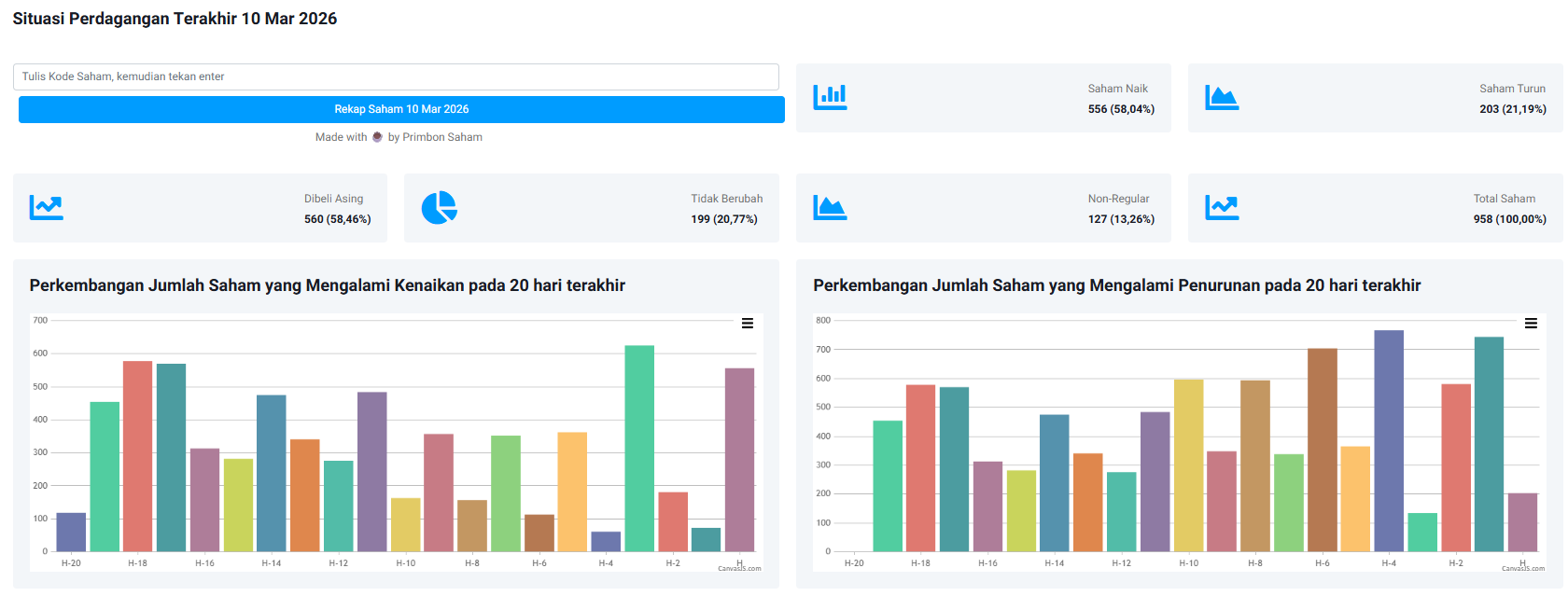Follow the CanvasJS.com link in the Kenaikan chart

(x=739, y=568)
